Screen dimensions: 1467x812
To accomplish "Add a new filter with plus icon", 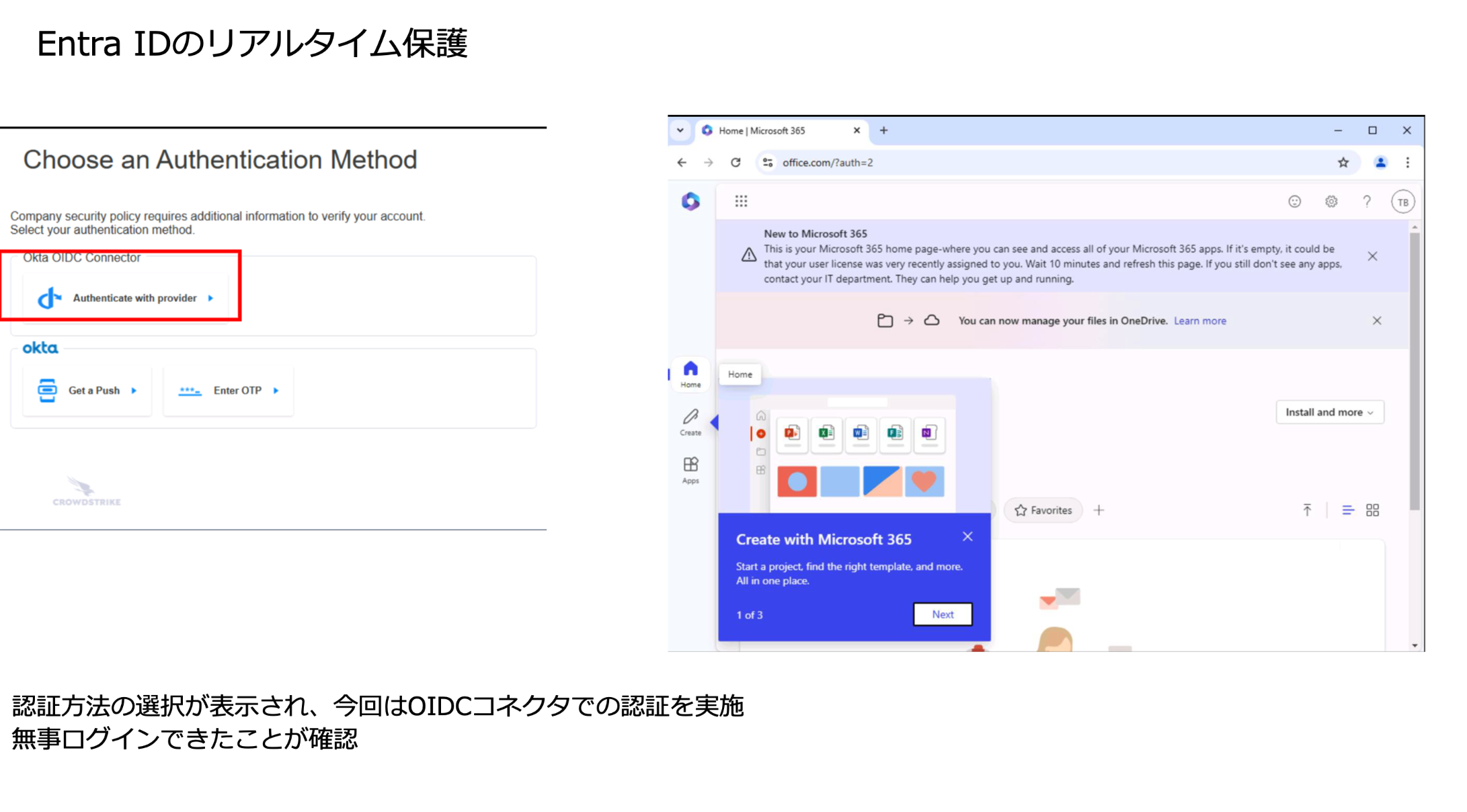I will (1099, 510).
